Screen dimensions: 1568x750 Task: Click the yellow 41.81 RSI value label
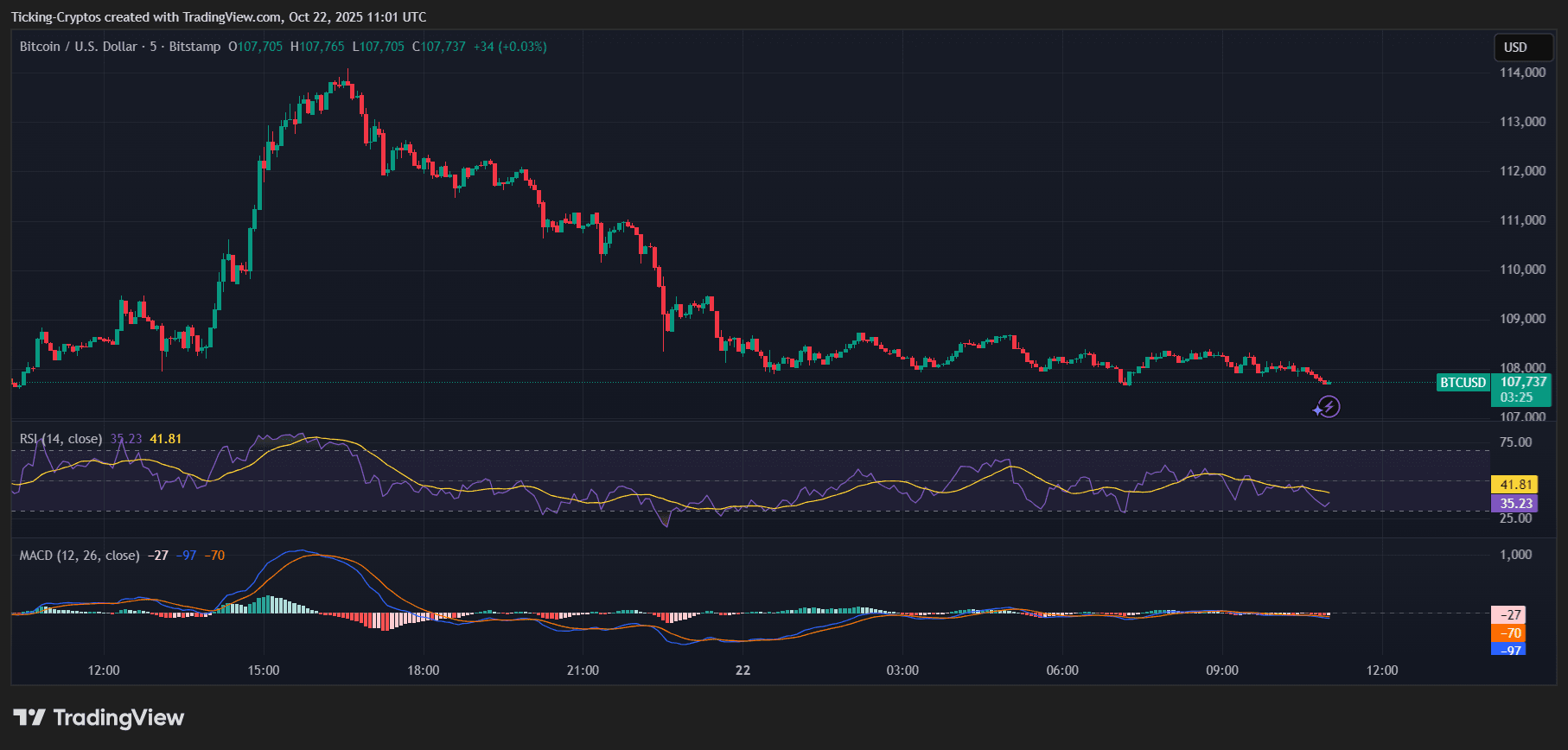(x=1514, y=485)
